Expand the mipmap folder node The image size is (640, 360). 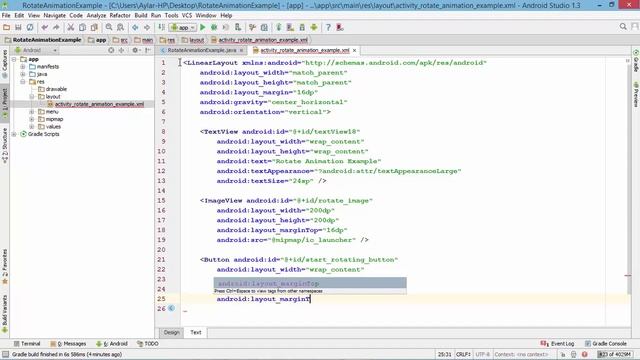tap(32, 119)
